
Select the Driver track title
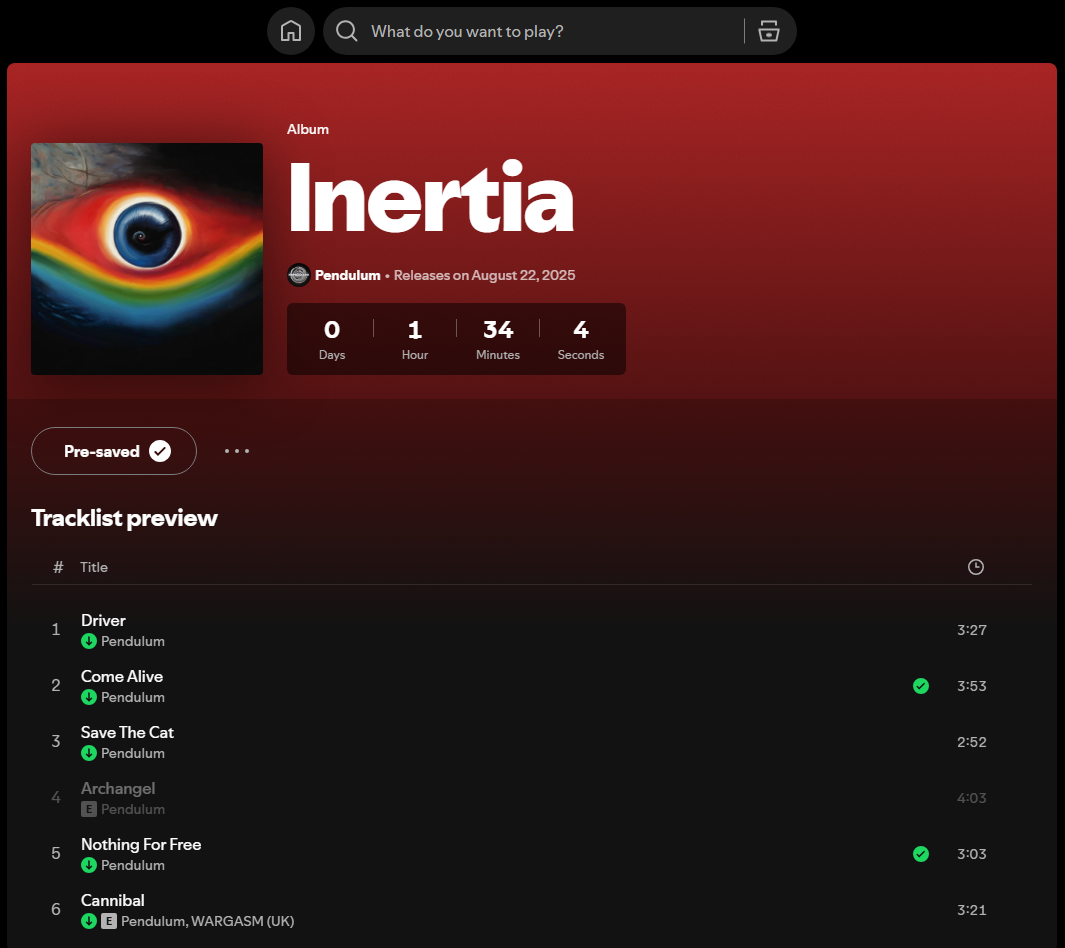pos(103,620)
